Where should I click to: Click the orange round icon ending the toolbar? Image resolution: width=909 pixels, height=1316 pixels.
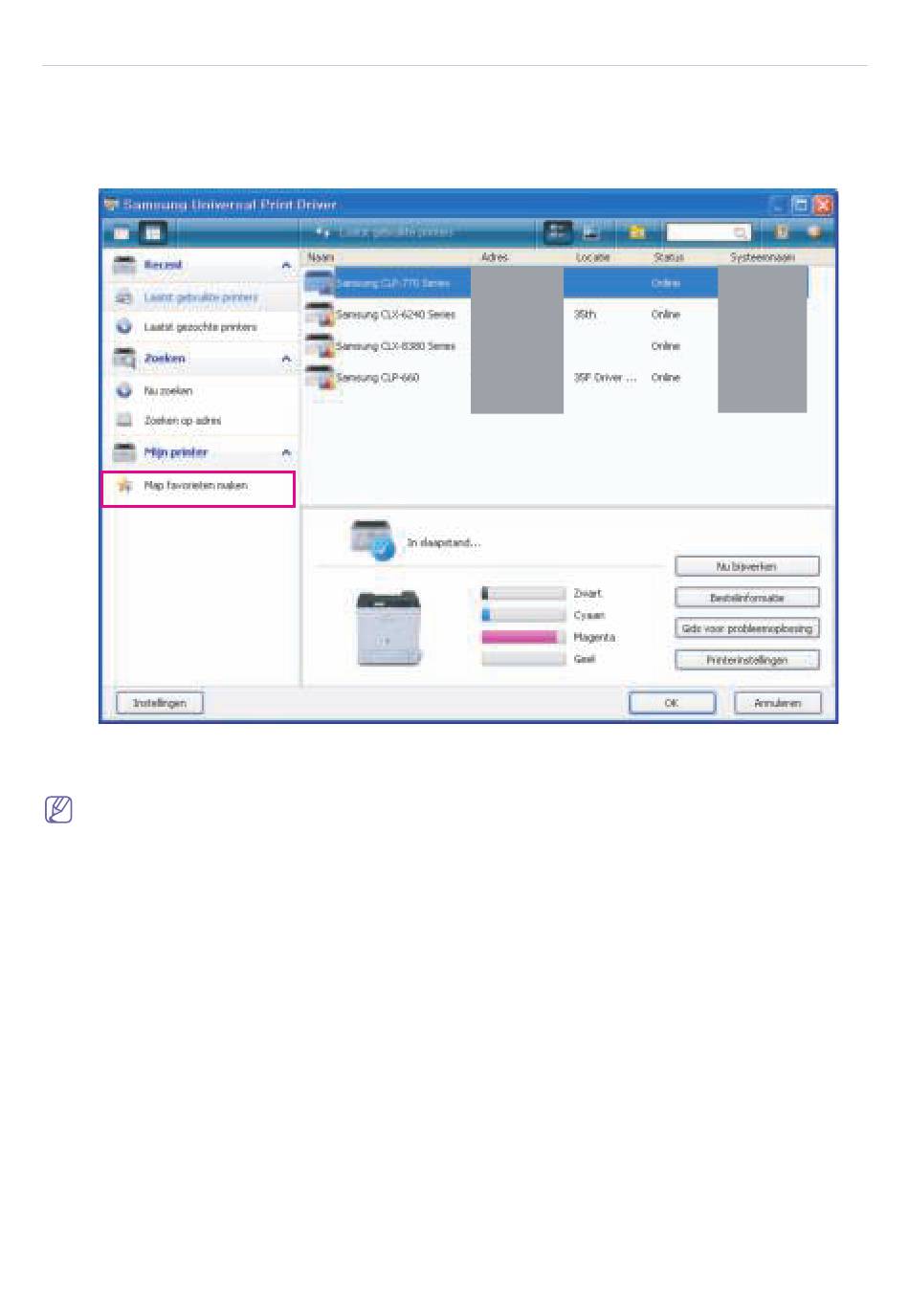814,231
